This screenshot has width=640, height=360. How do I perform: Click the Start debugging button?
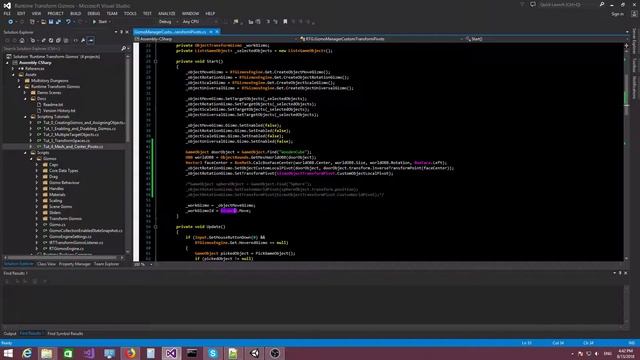[x=100, y=22]
